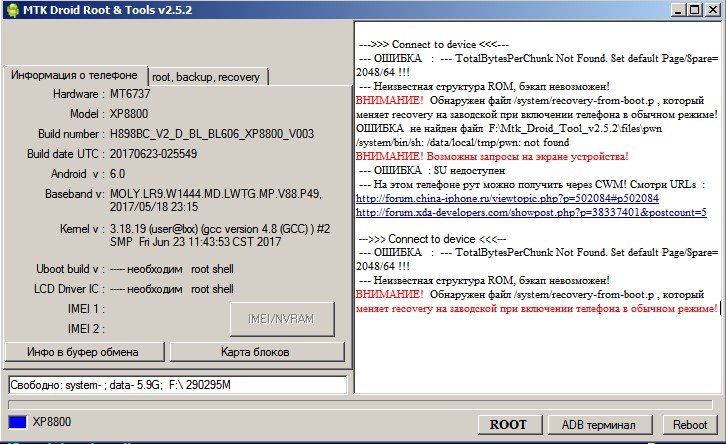The width and height of the screenshot is (726, 444).
Task: Click the Инфо в буфер обмена button
Action: 84,352
